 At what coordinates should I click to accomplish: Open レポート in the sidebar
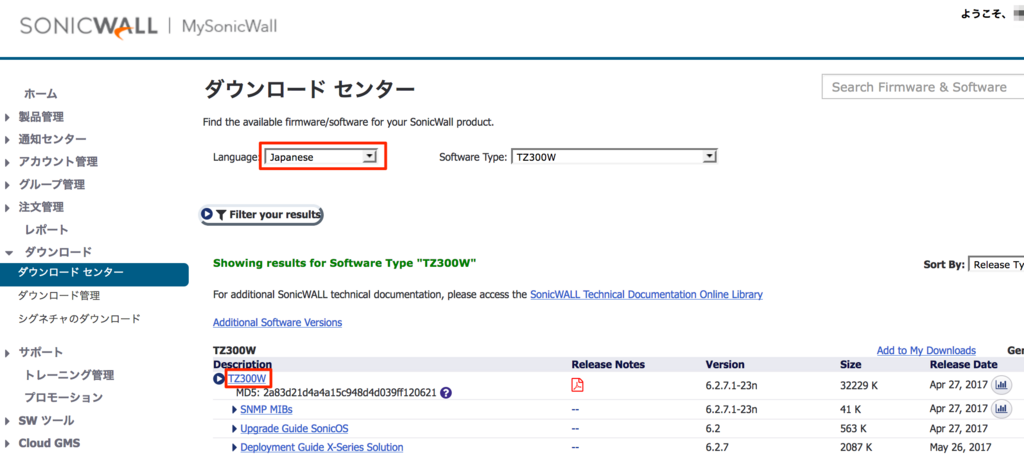46,230
